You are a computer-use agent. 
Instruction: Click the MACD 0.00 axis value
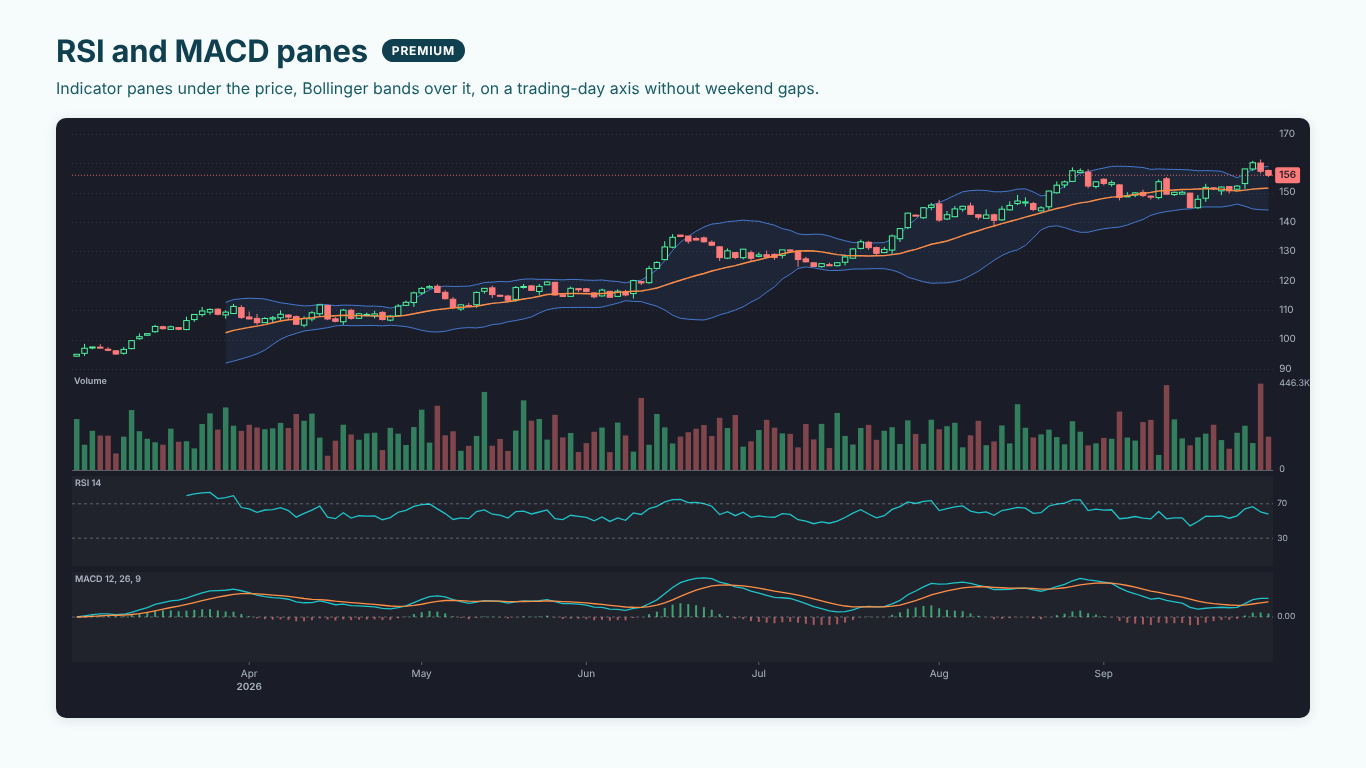[1287, 617]
